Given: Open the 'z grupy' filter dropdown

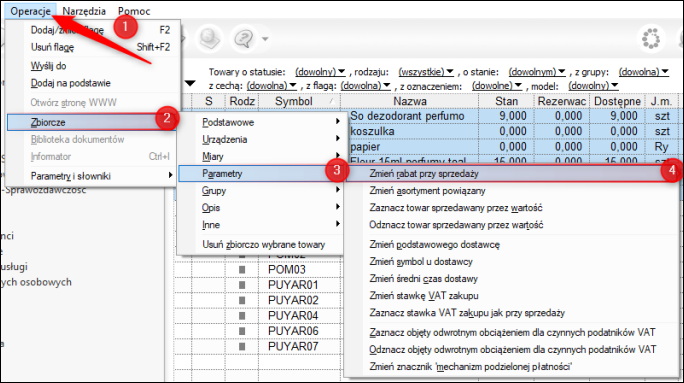Looking at the screenshot, I should 643,72.
